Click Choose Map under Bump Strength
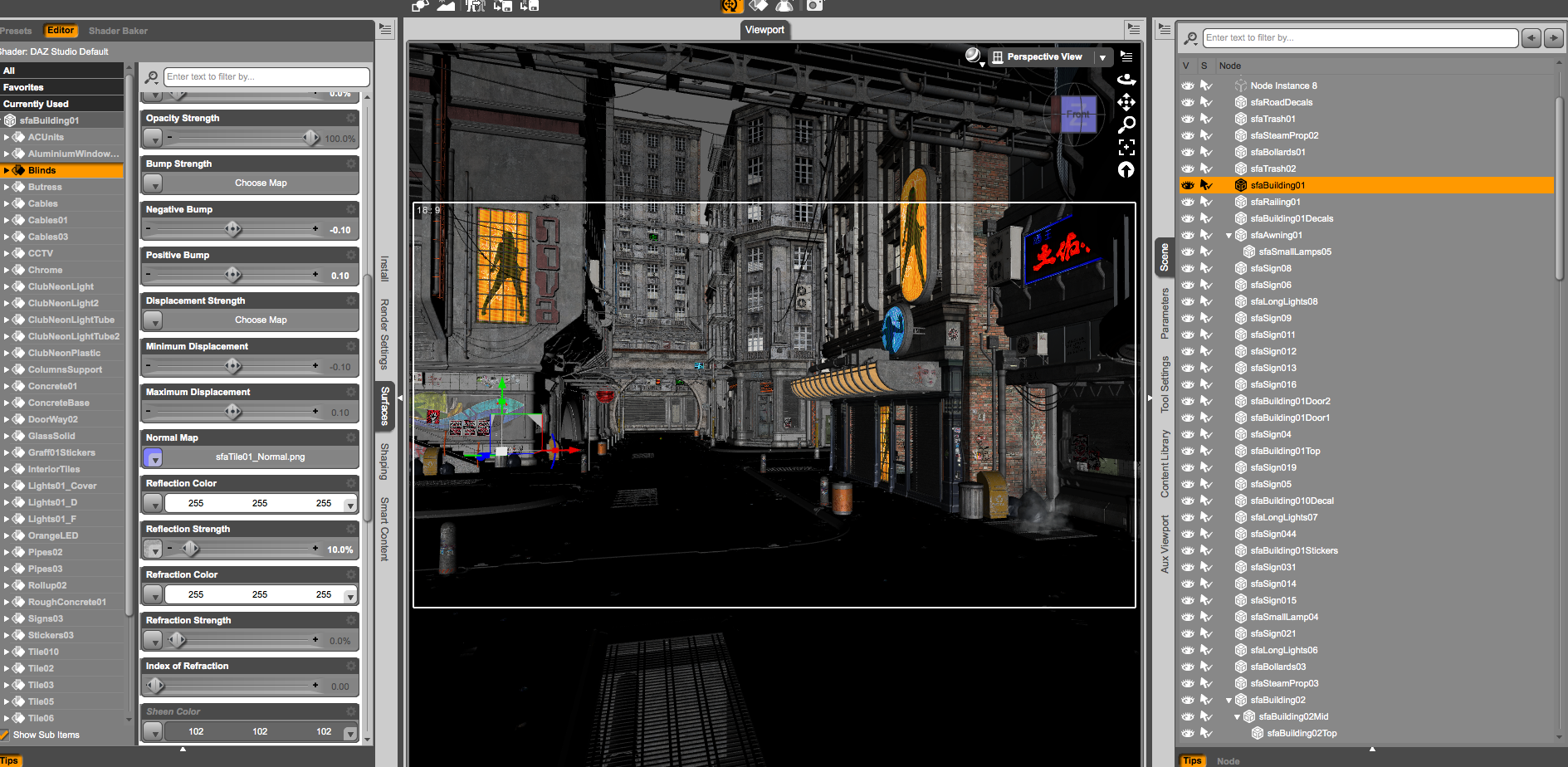The height and width of the screenshot is (767, 1568). coord(261,183)
